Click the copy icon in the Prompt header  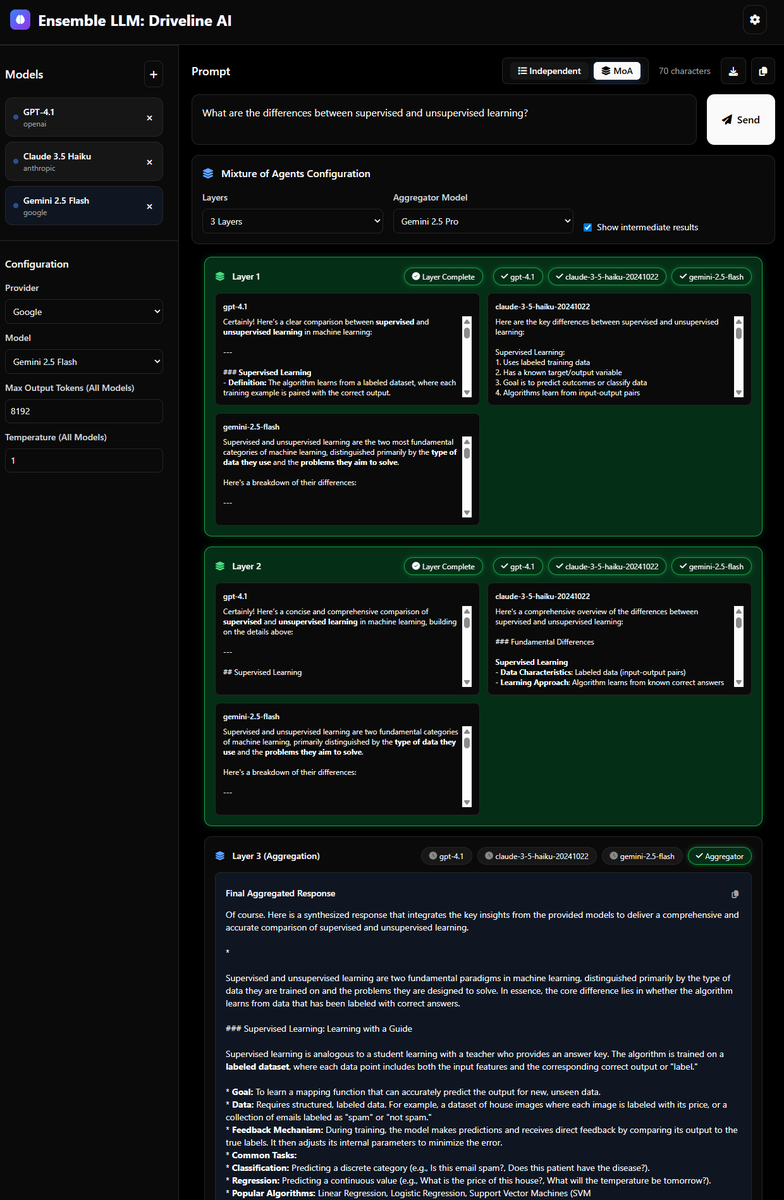(x=763, y=71)
